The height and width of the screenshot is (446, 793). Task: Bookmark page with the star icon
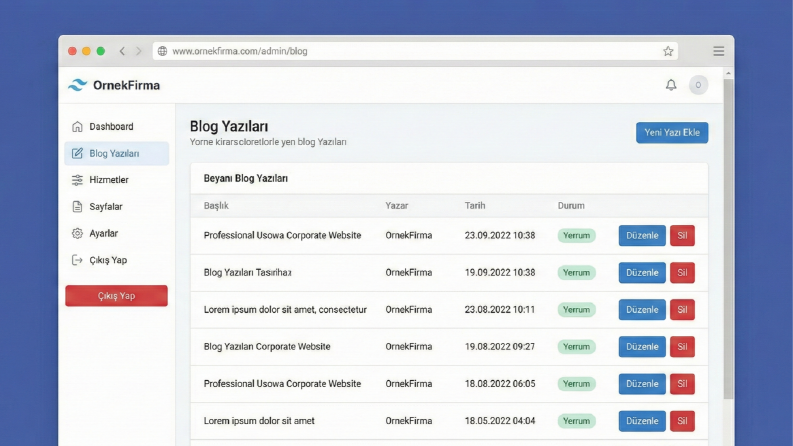[668, 51]
